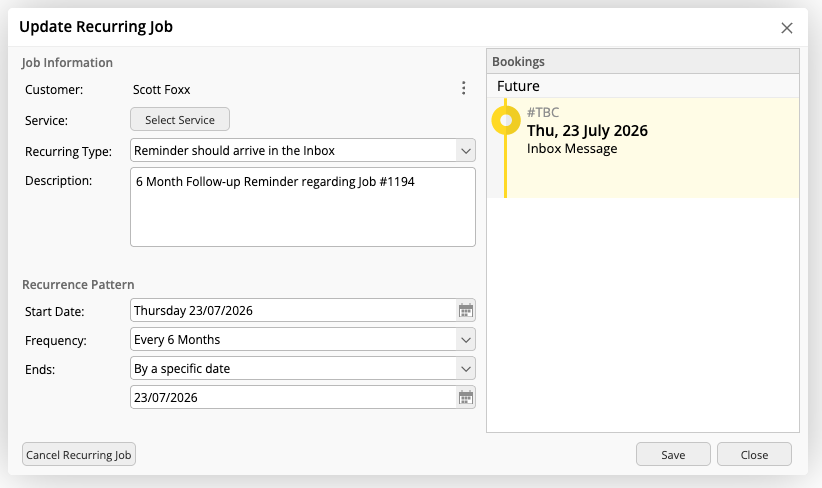Click into the Description text area
The height and width of the screenshot is (488, 822).
tap(302, 207)
